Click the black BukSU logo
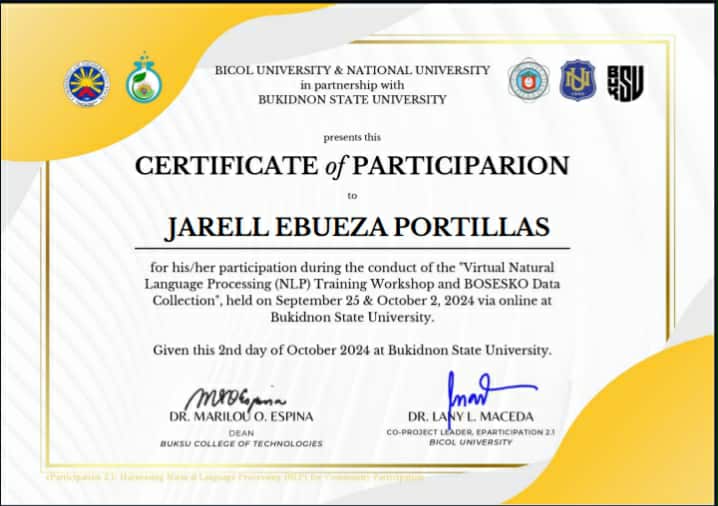The height and width of the screenshot is (506, 718). 626,83
